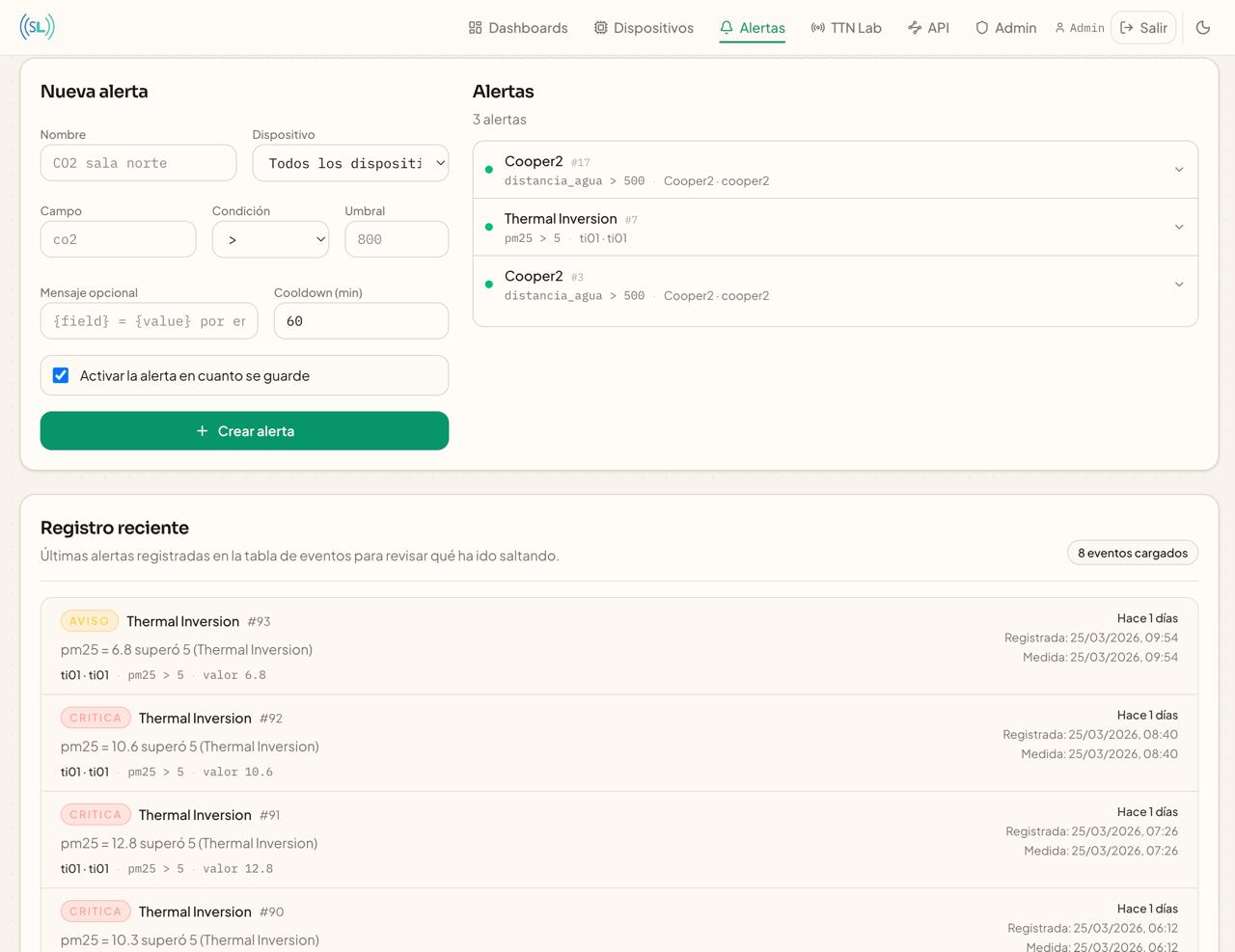Select the Alertas tab

753,28
